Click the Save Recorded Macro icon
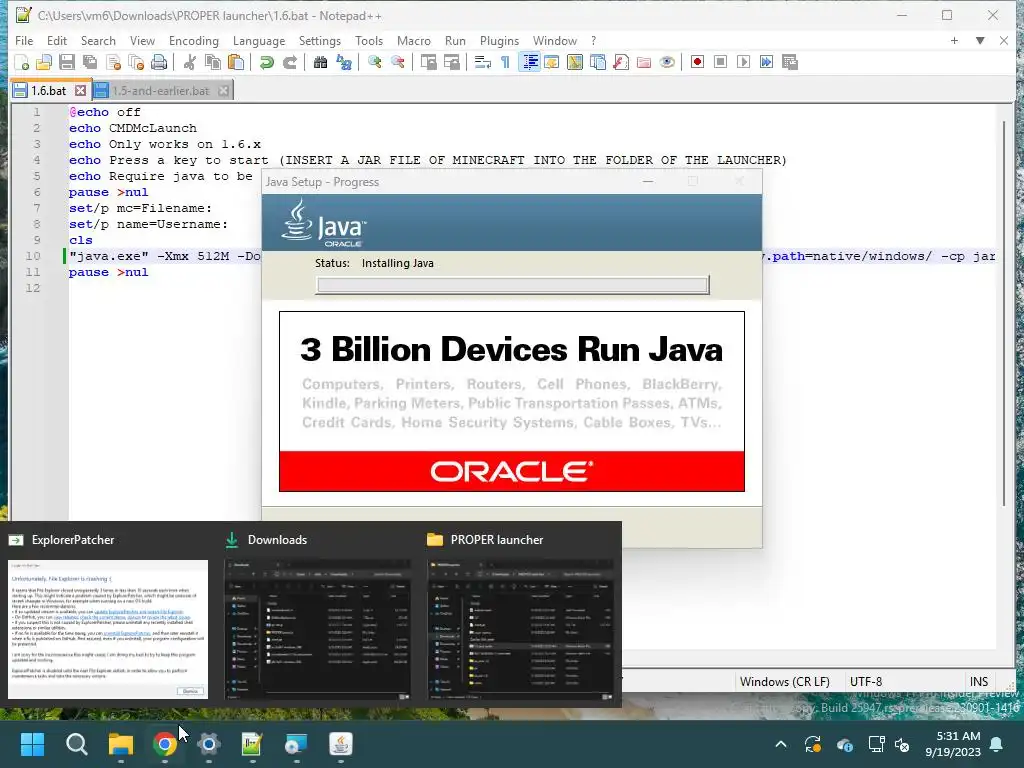This screenshot has height=768, width=1024. [790, 63]
